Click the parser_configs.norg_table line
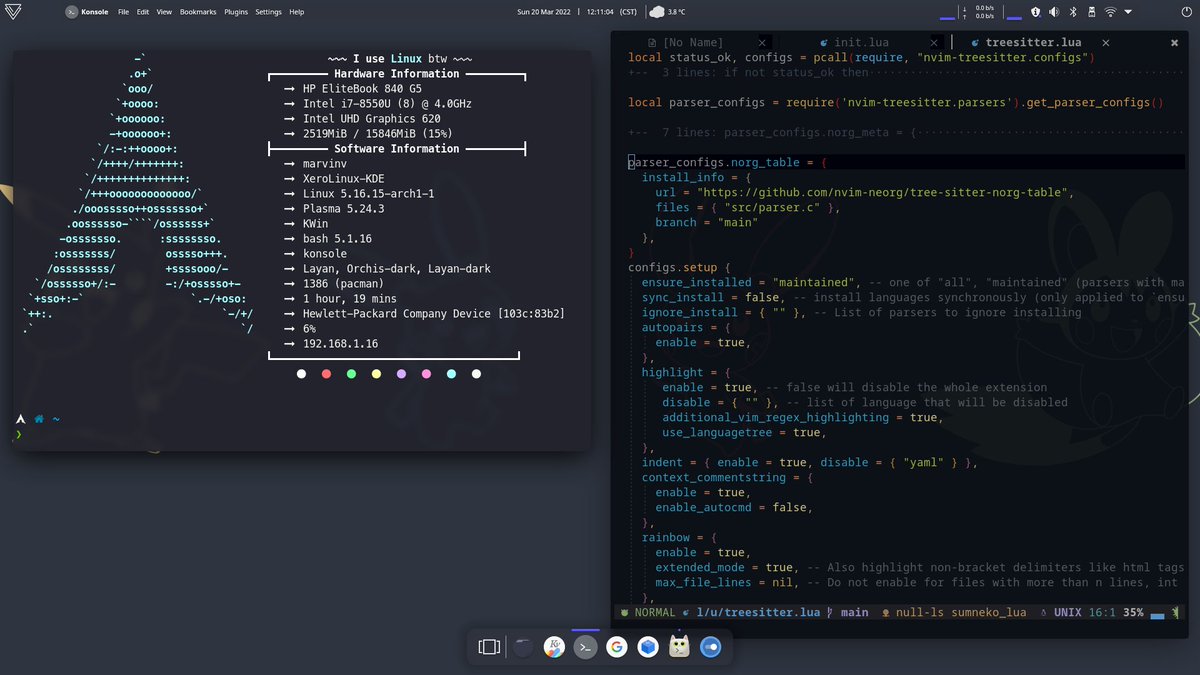This screenshot has height=675, width=1200. (x=905, y=162)
